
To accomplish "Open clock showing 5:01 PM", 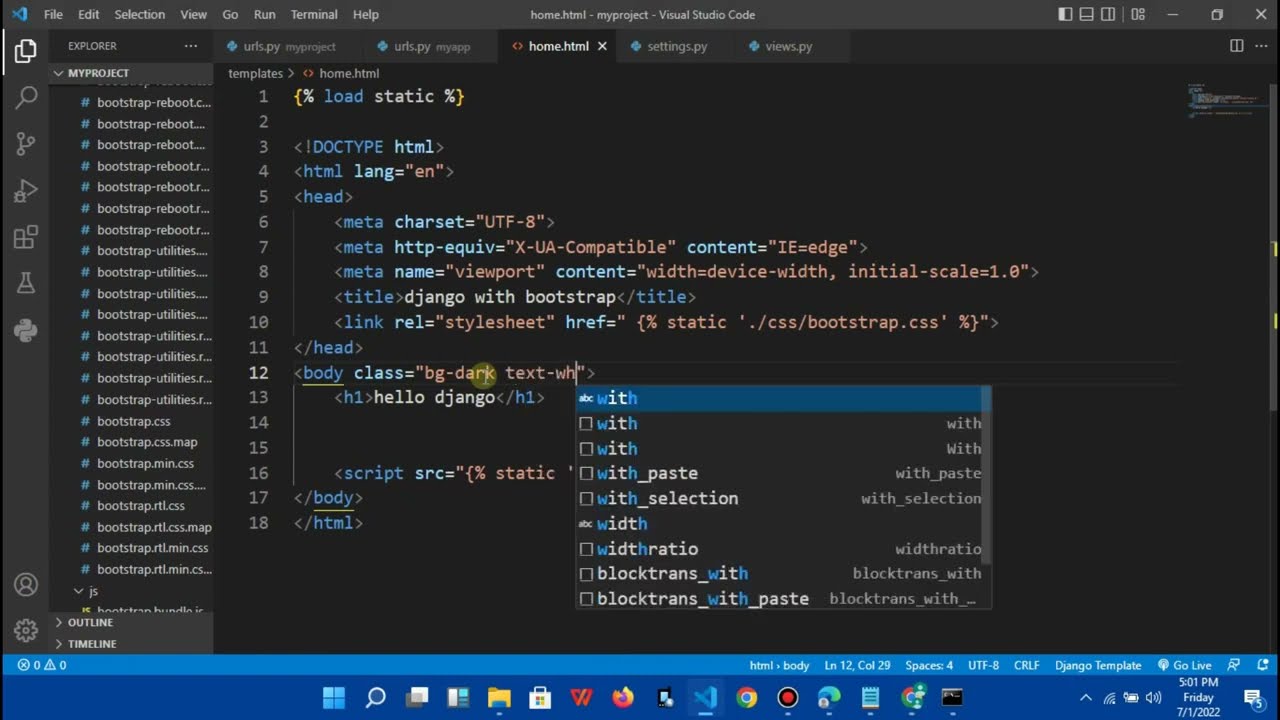I will coord(1198,698).
